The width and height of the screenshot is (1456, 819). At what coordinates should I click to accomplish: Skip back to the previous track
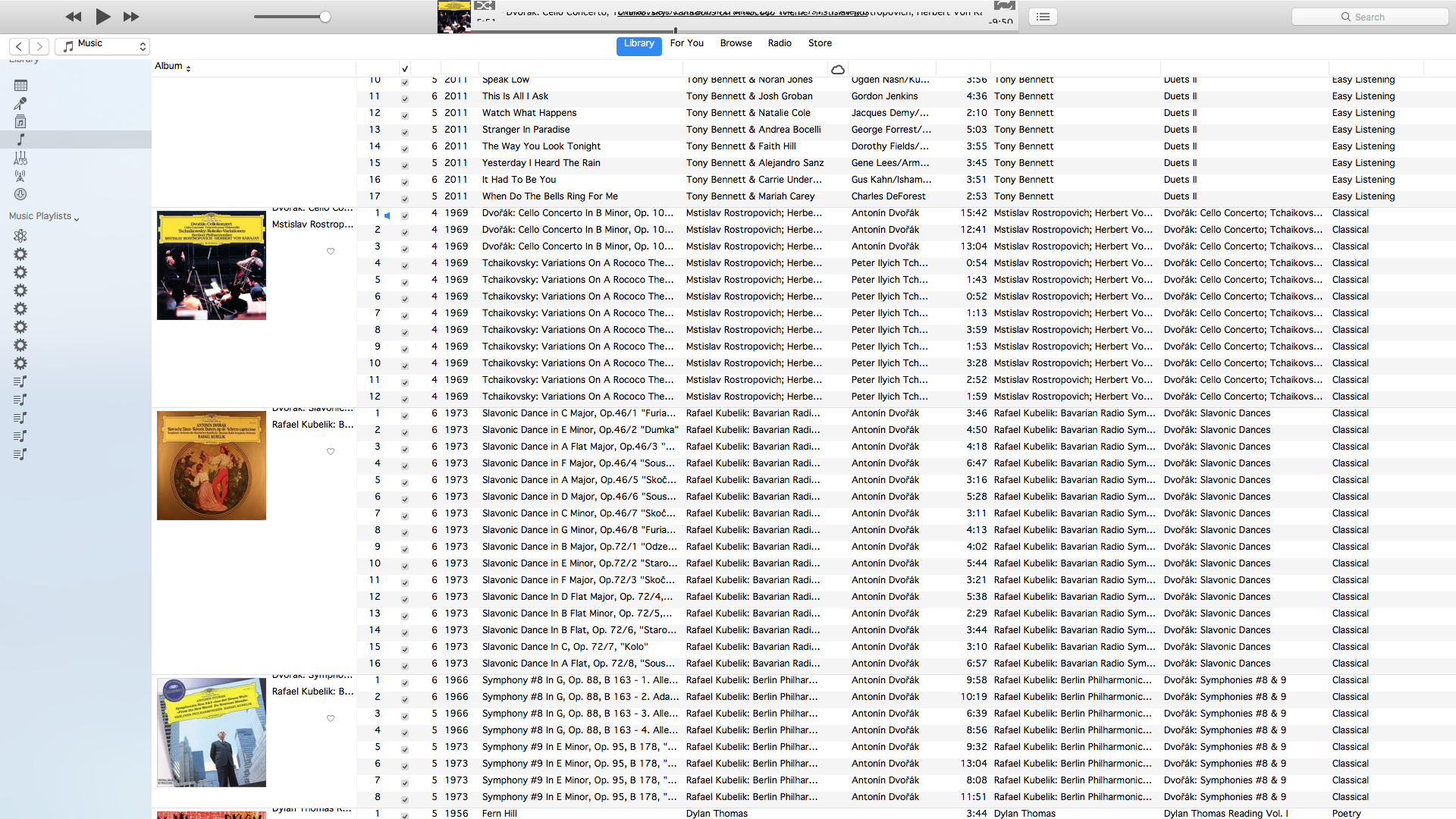pos(74,17)
